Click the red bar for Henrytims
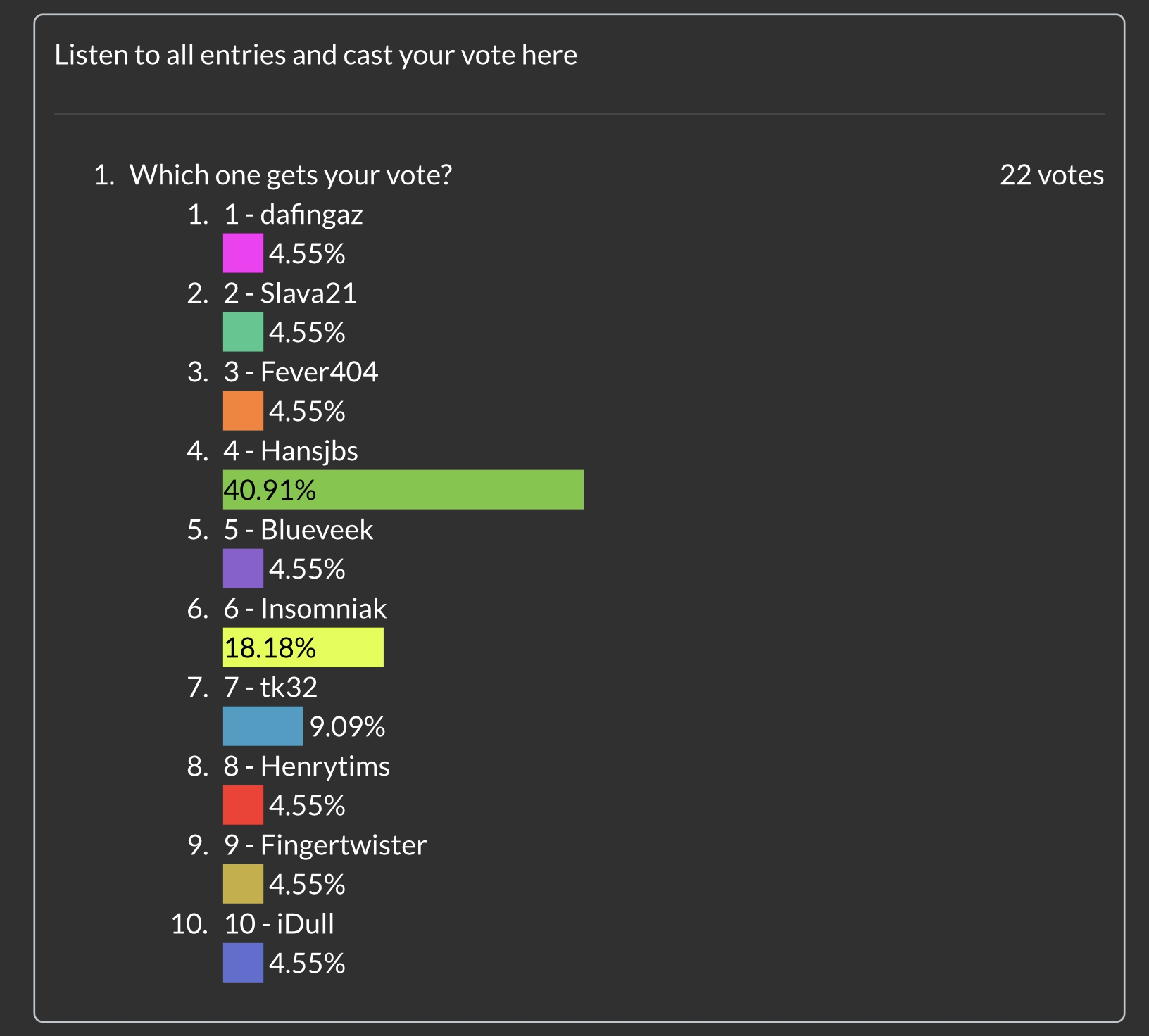 (x=243, y=805)
